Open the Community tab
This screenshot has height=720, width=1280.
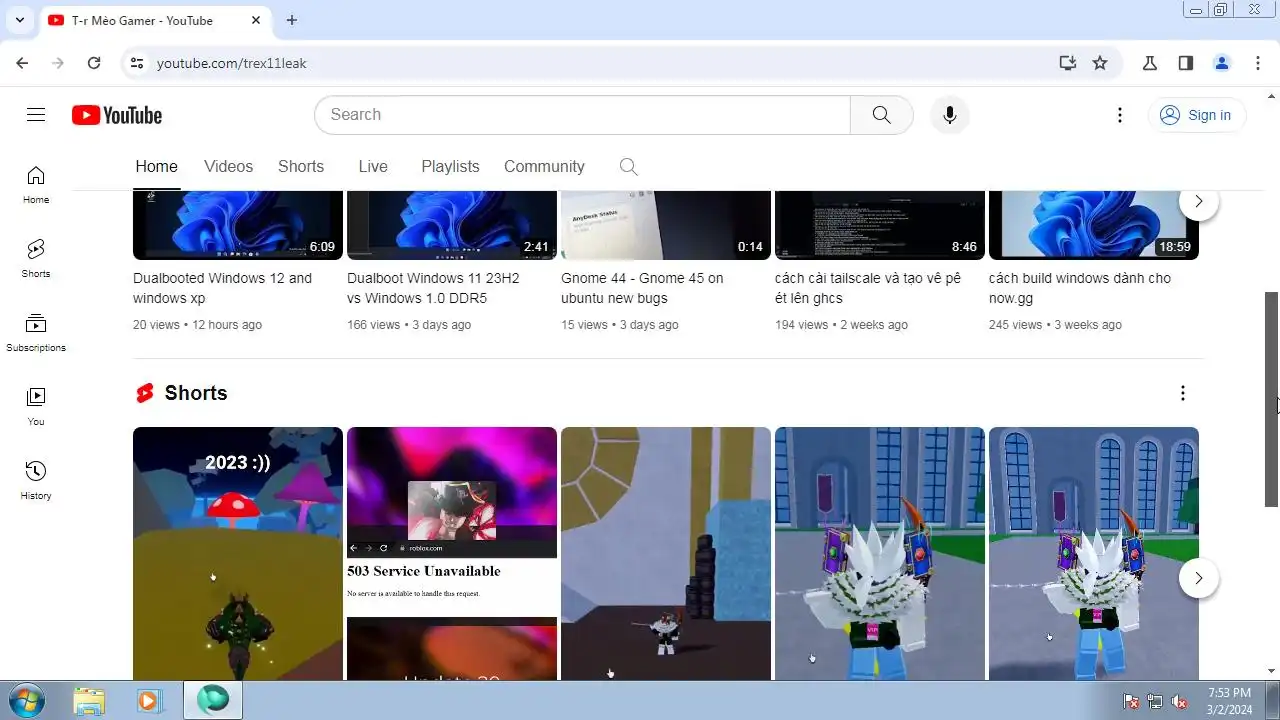click(x=544, y=167)
